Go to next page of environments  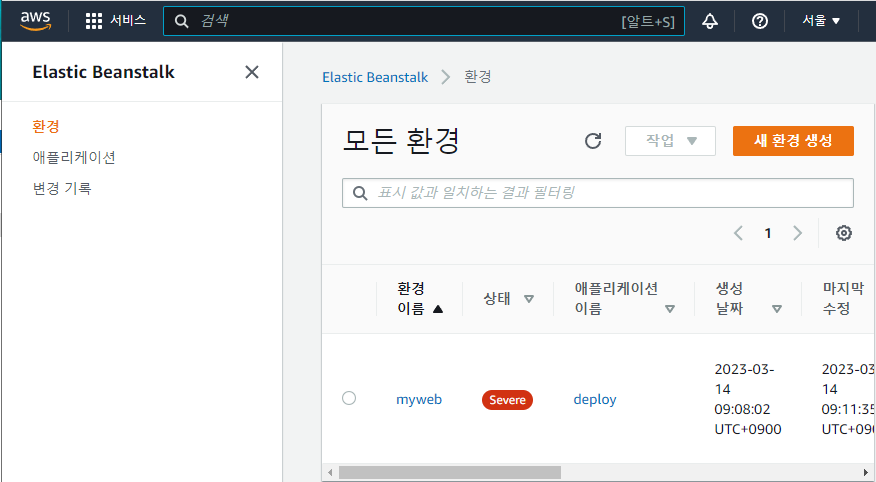pyautogui.click(x=797, y=233)
